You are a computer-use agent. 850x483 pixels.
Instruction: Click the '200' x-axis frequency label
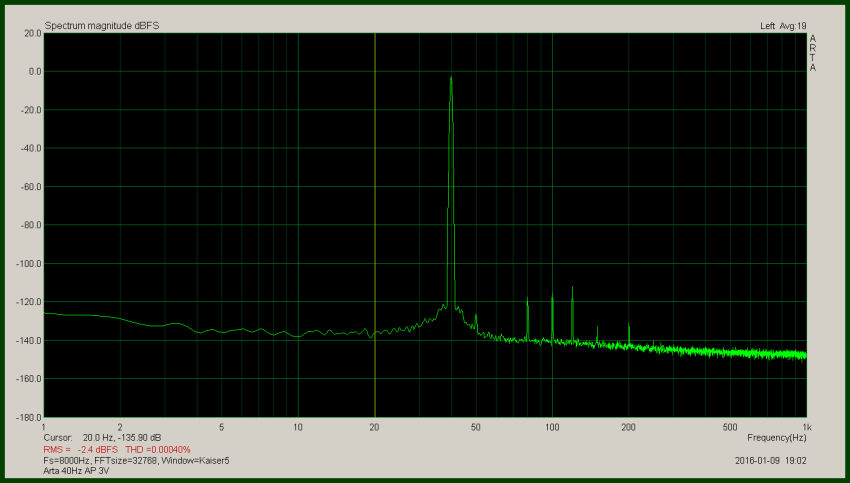point(628,427)
